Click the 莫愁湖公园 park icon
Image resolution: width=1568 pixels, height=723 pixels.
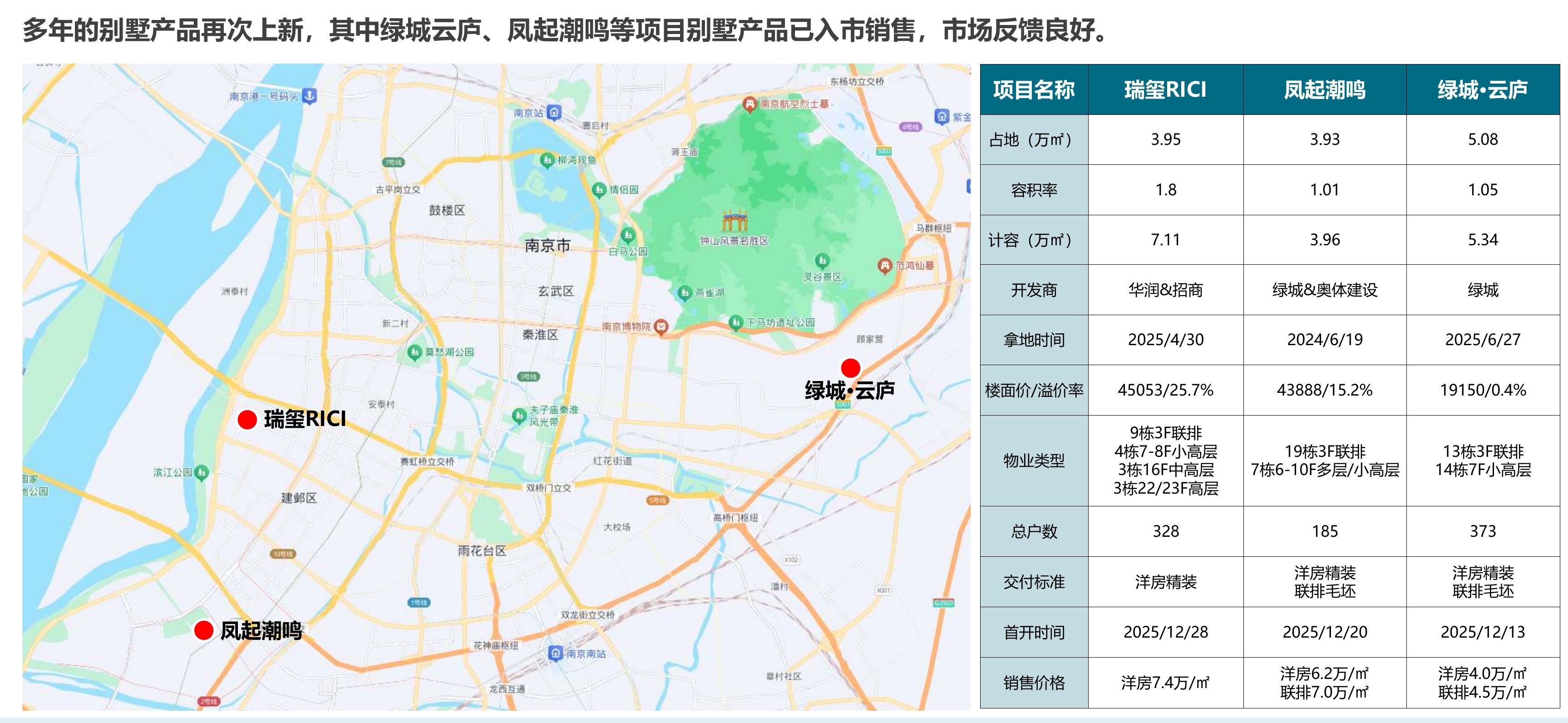(x=414, y=352)
